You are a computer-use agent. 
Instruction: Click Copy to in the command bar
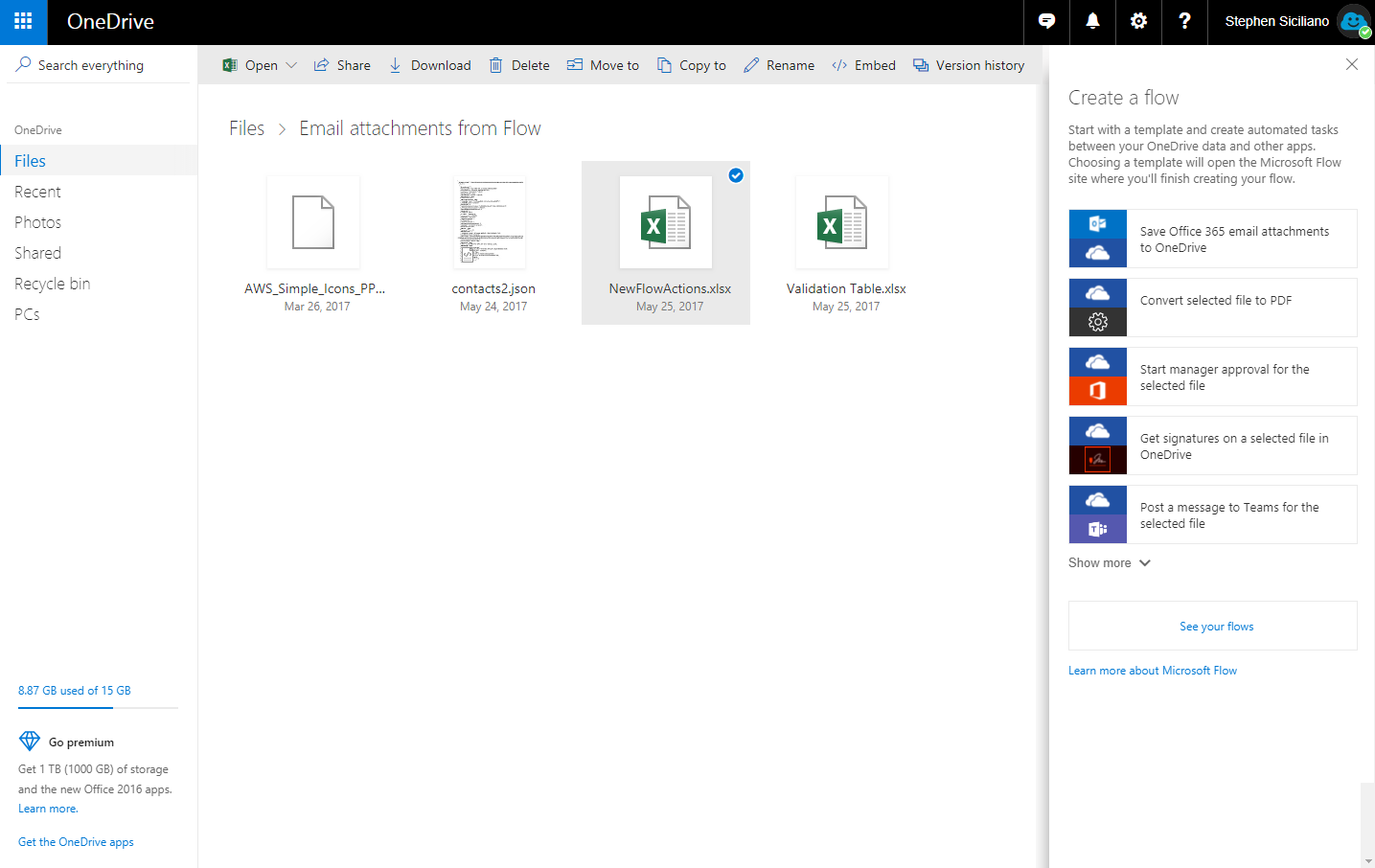coord(691,65)
